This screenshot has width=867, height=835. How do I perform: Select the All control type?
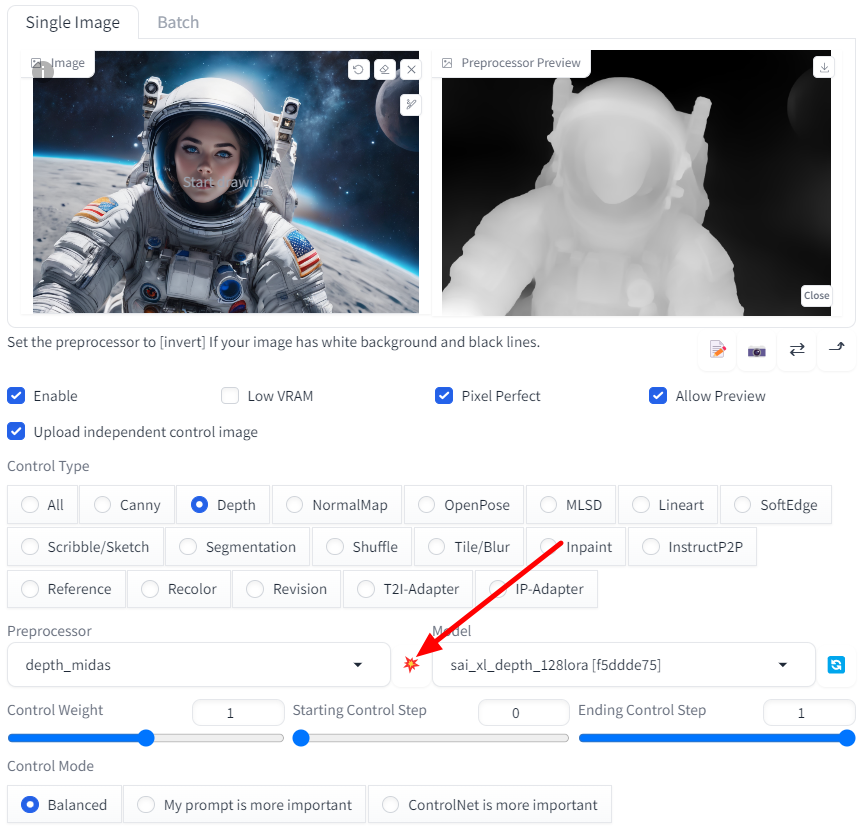point(43,504)
